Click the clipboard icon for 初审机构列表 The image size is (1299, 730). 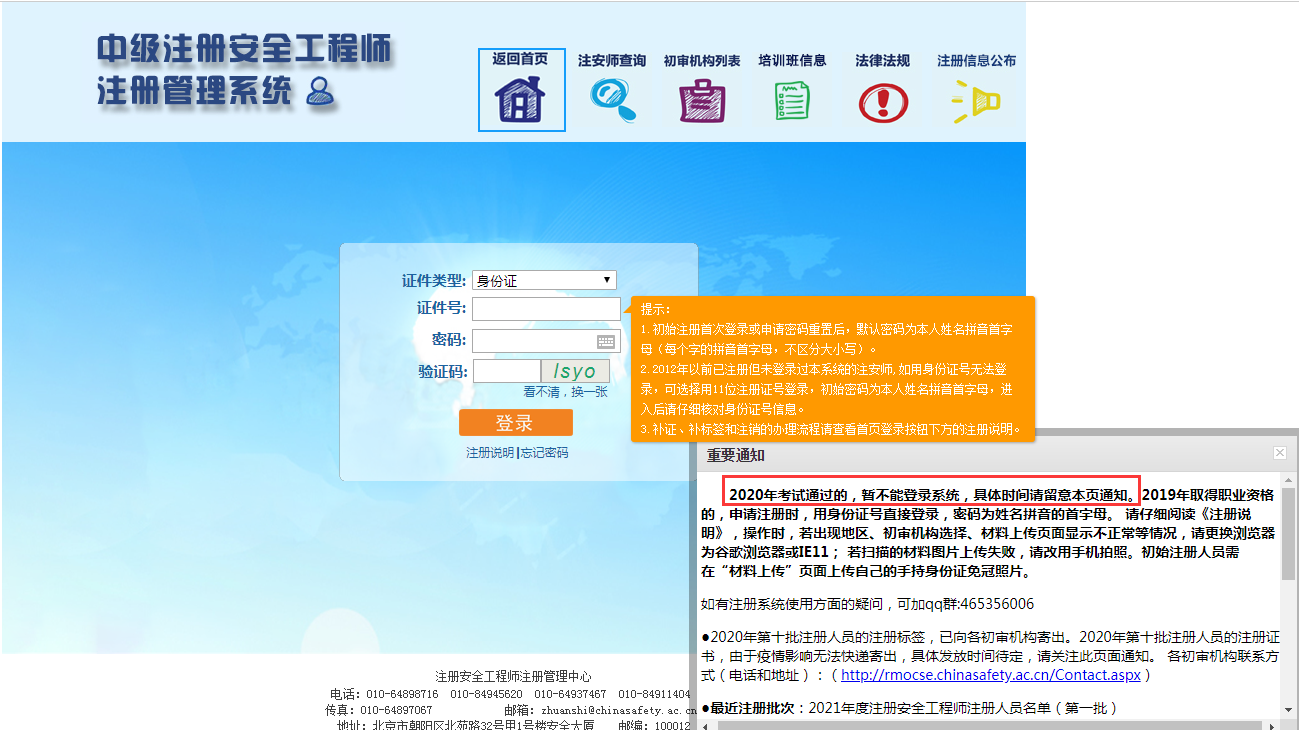pos(702,100)
